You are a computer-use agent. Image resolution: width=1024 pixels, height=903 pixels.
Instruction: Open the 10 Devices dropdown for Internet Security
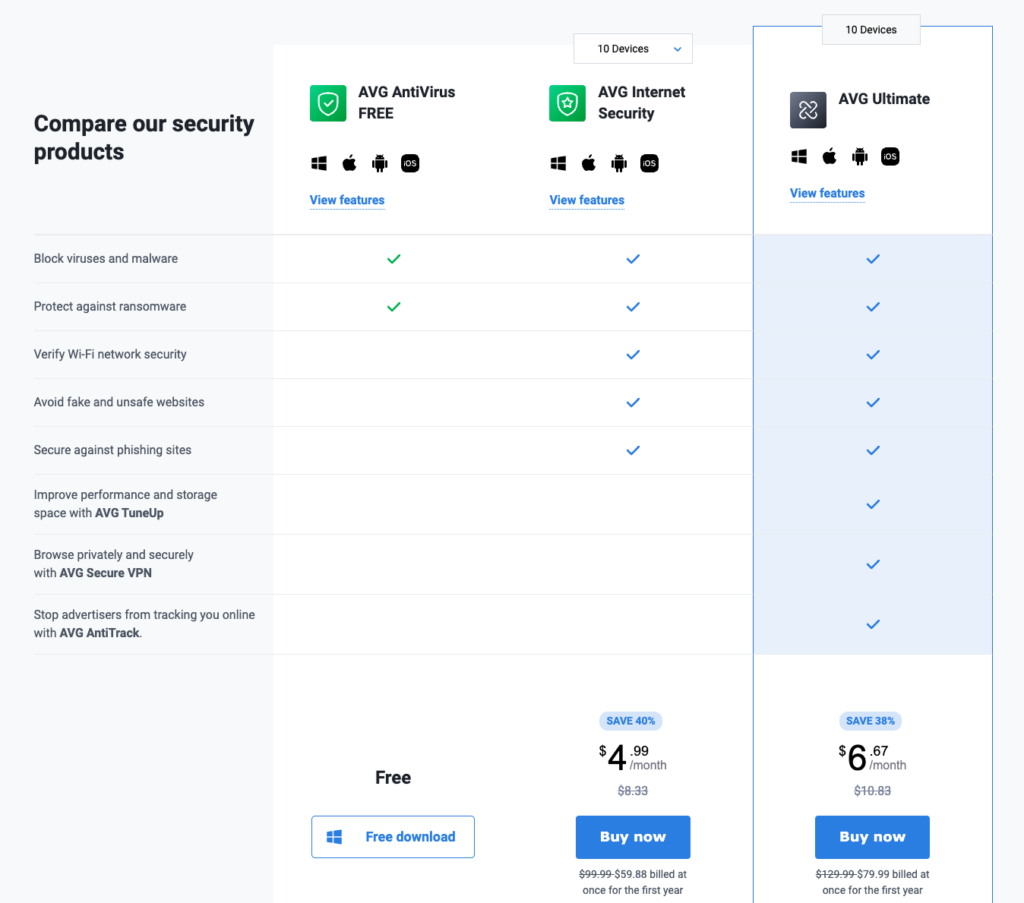[633, 49]
